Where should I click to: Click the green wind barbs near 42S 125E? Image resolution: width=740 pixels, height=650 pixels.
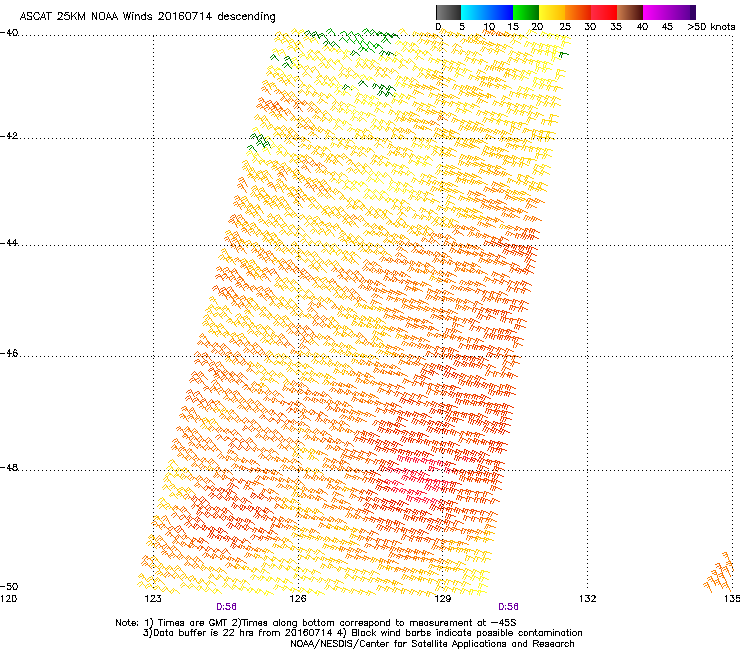259,142
